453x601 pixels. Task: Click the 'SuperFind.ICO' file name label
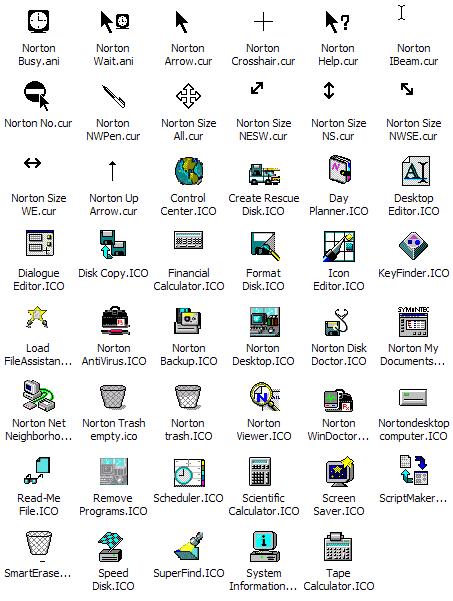point(189,573)
